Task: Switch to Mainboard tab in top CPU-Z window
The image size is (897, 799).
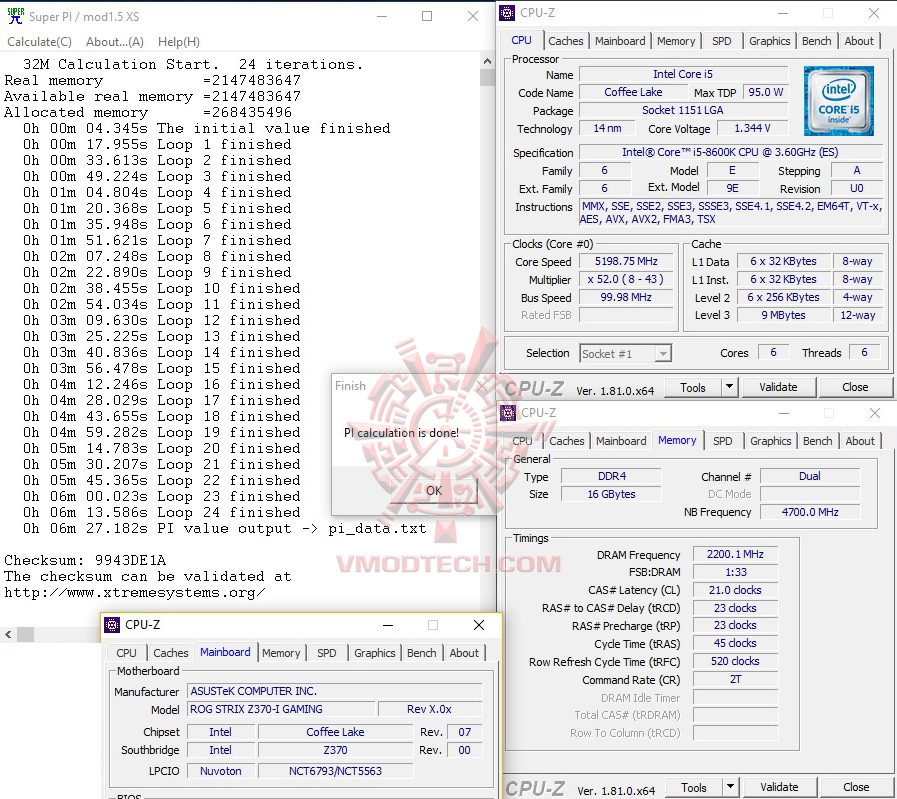Action: click(x=620, y=41)
